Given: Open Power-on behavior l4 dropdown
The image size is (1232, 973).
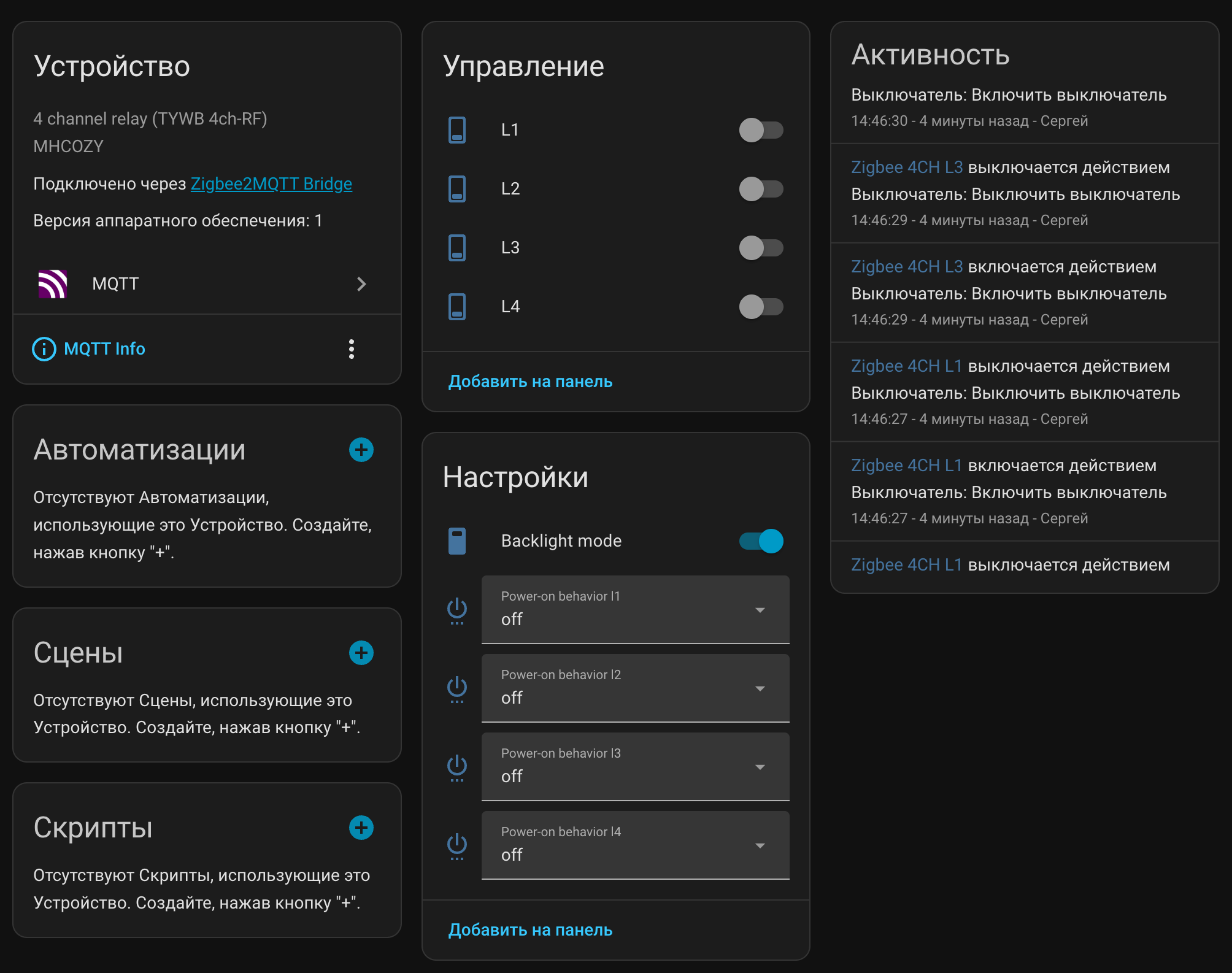Looking at the screenshot, I should coord(635,845).
